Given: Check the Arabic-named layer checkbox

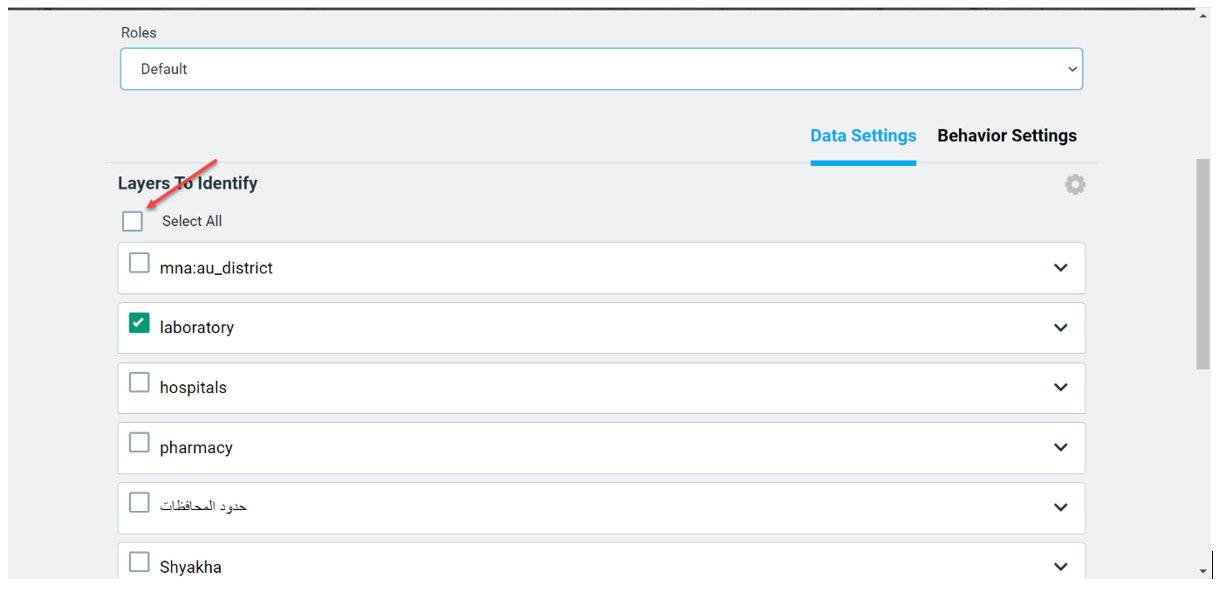Looking at the screenshot, I should coord(140,502).
